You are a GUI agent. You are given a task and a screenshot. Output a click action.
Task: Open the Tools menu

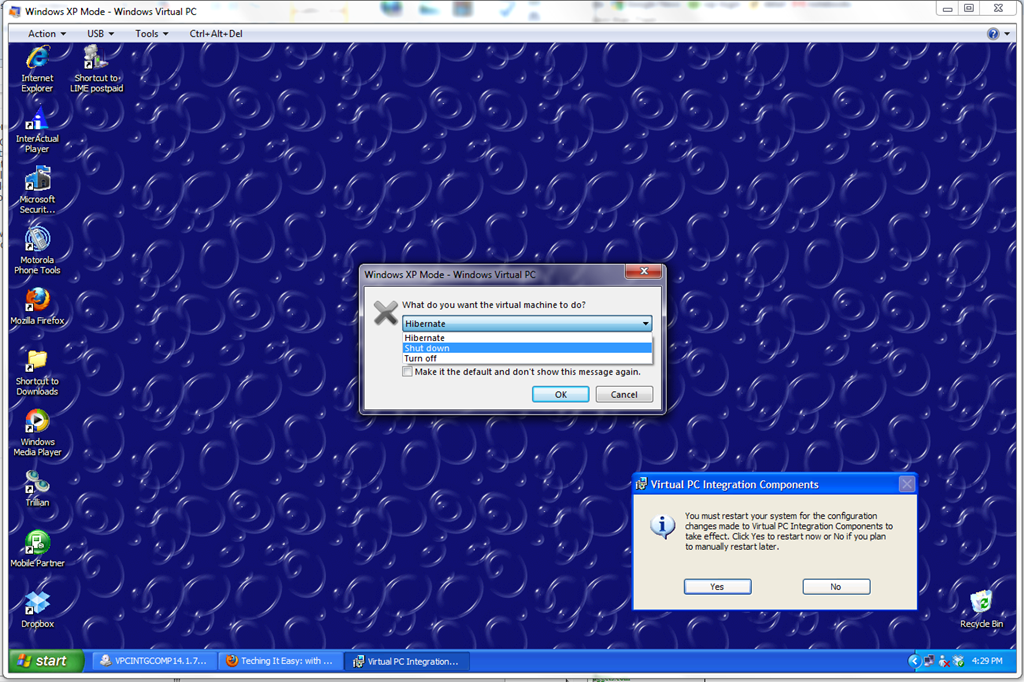(x=152, y=34)
